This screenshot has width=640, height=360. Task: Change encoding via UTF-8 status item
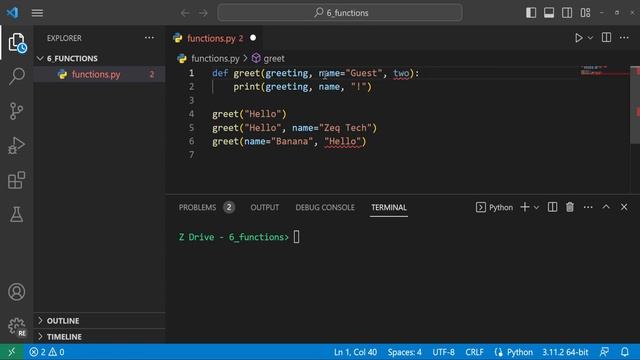coord(443,352)
